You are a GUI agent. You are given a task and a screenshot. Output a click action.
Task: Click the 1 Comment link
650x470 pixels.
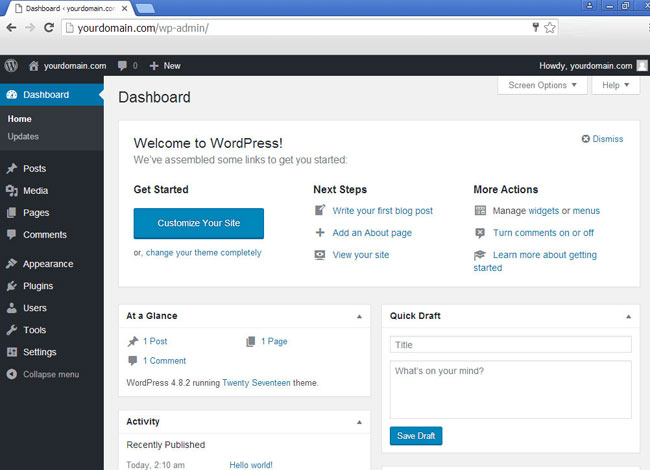165,361
